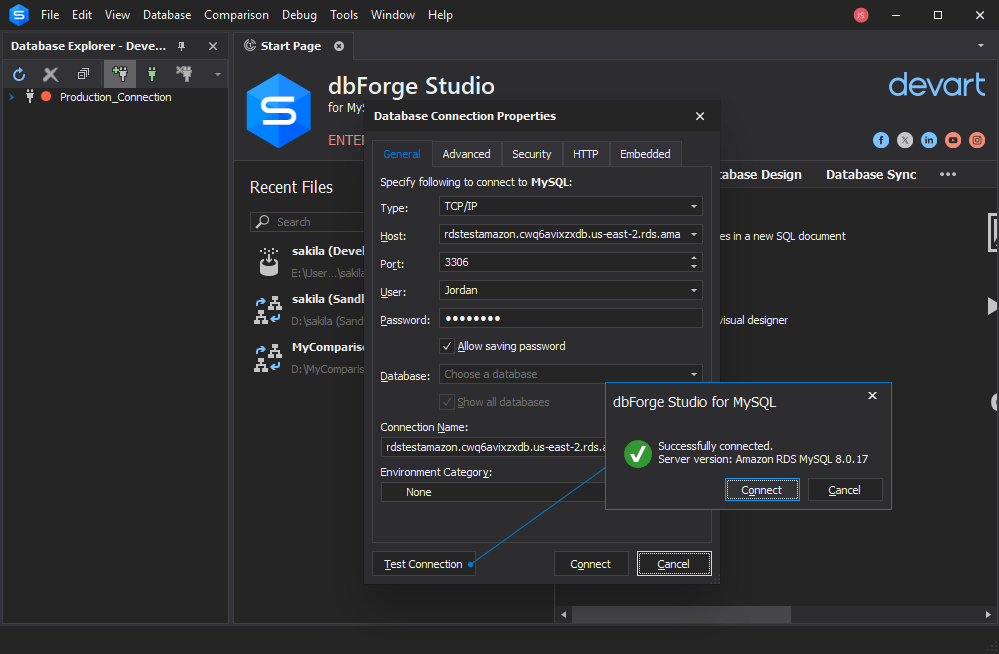This screenshot has width=999, height=654.
Task: Click the Test Connection button
Action: (423, 563)
